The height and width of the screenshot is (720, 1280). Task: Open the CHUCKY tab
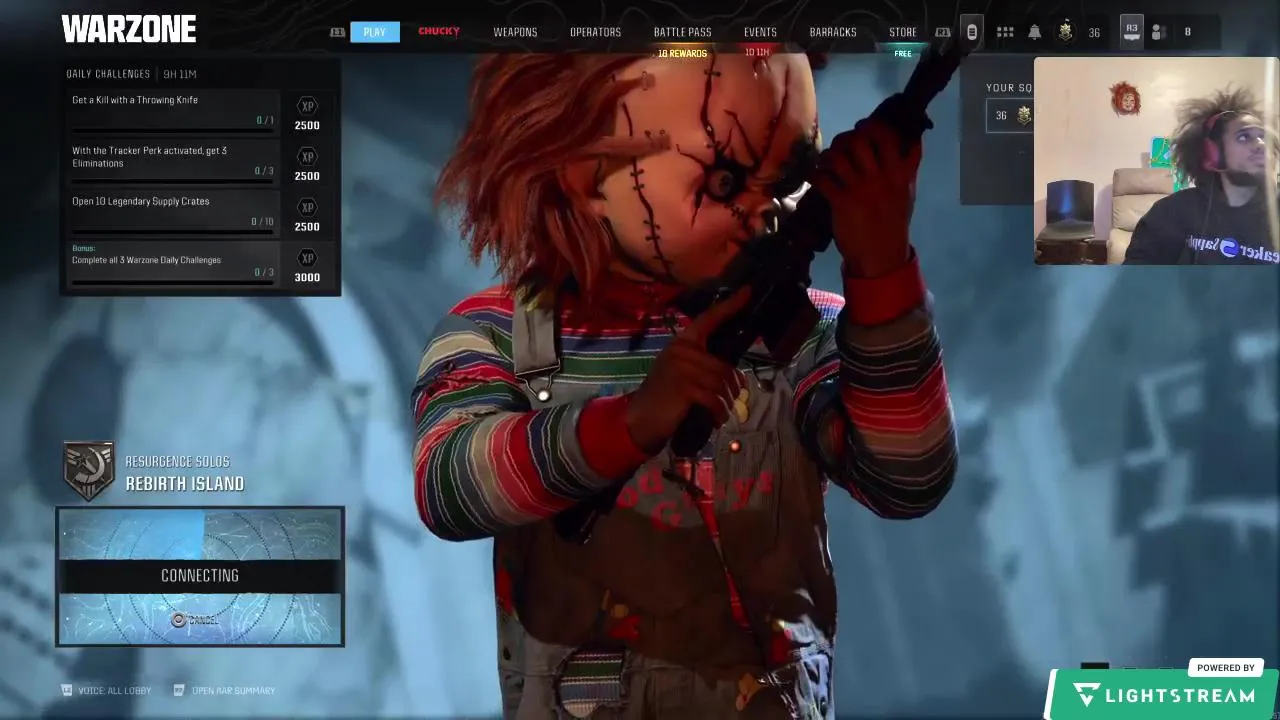(439, 32)
